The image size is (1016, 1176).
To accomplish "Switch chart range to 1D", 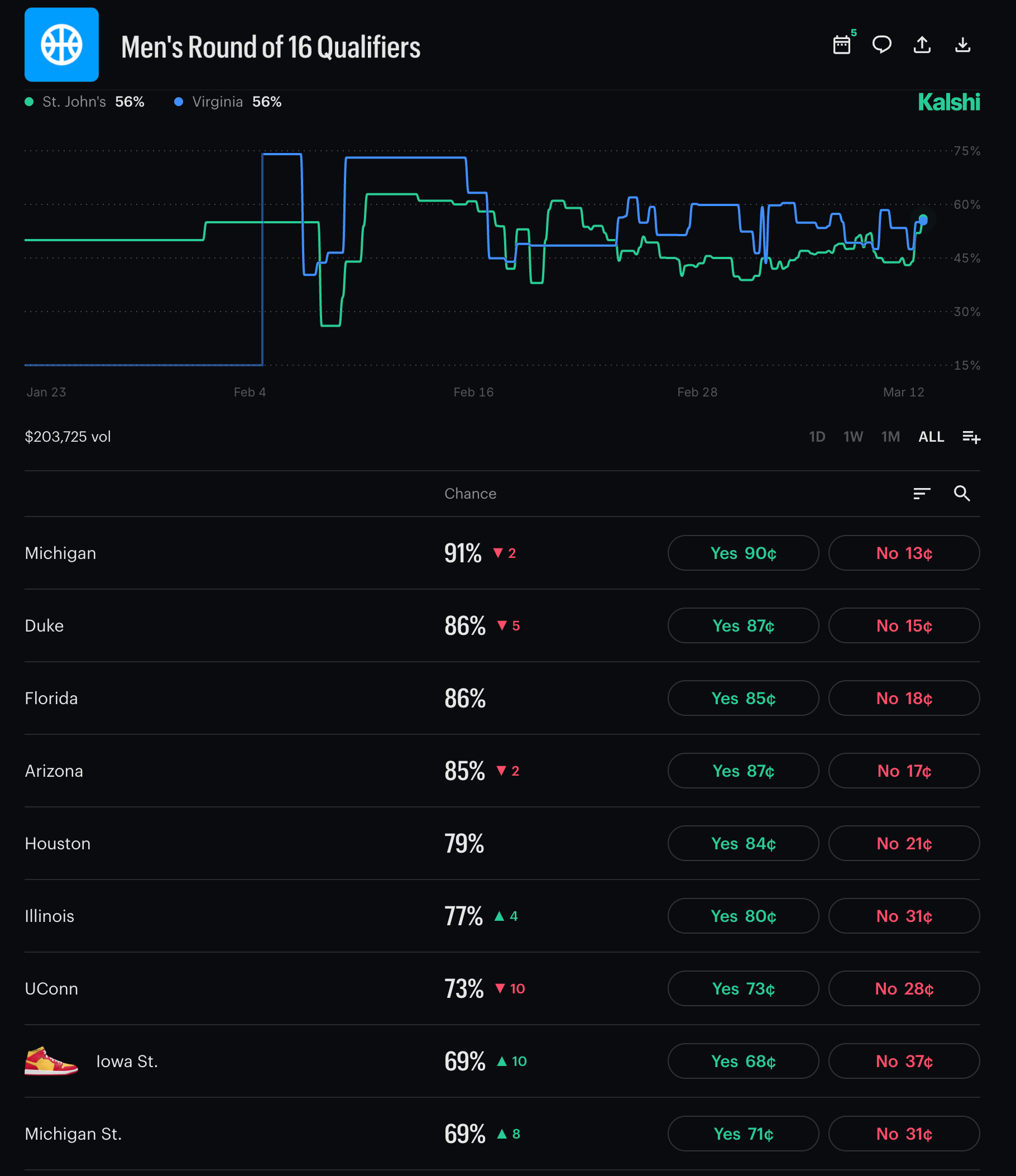I will (x=816, y=437).
